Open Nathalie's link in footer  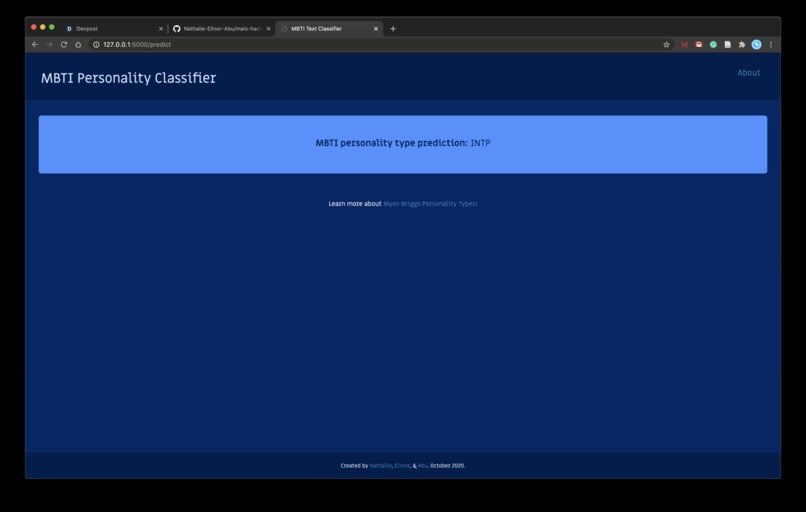[x=380, y=466]
